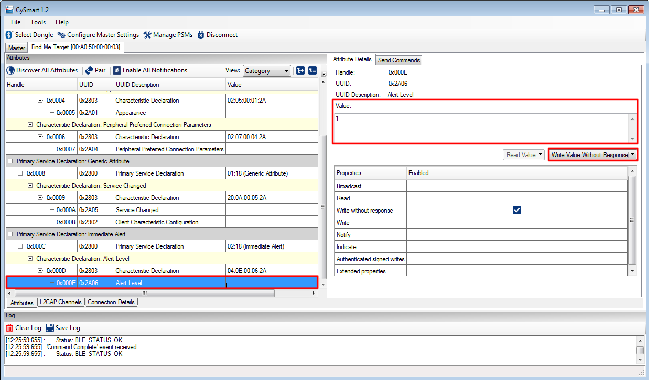Select the highlighted 0x000E Alert Level row

[x=162, y=283]
